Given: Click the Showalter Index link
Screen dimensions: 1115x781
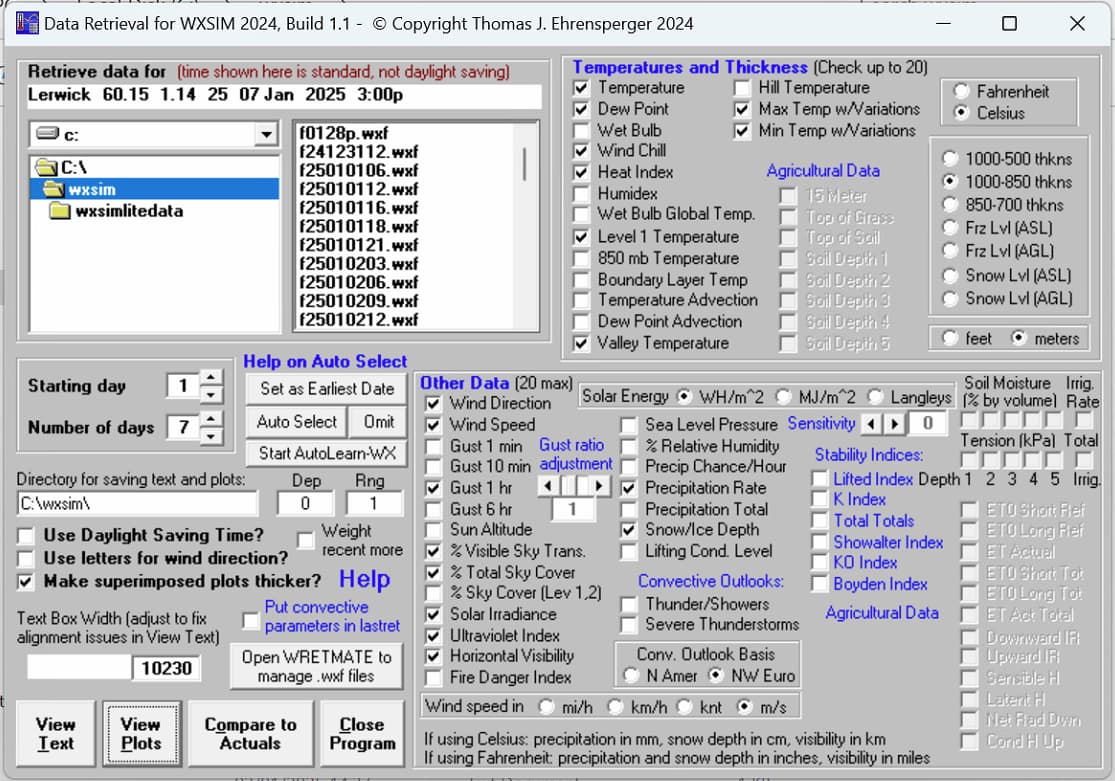Looking at the screenshot, I should [x=888, y=542].
